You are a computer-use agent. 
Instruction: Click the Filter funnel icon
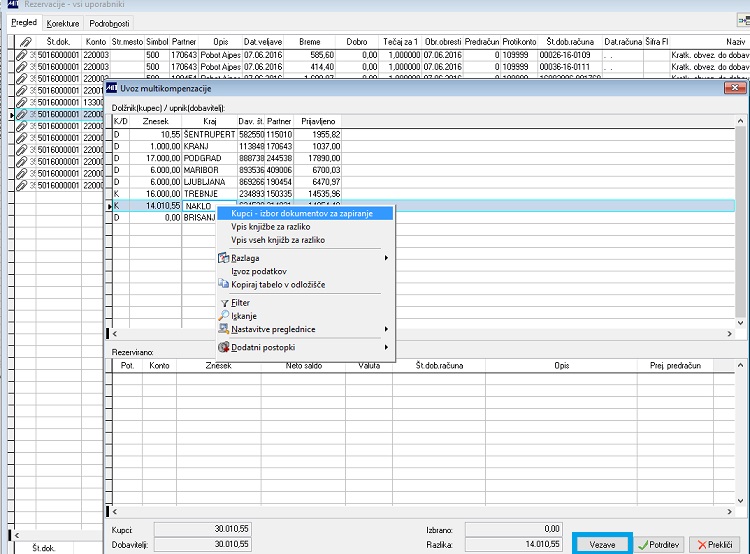(x=224, y=303)
